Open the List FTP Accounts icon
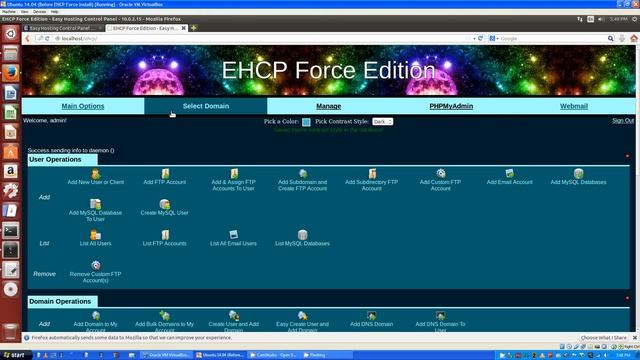This screenshot has width=640, height=360. click(165, 235)
